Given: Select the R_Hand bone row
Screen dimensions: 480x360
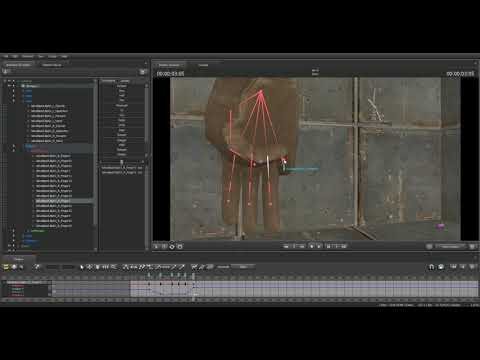Looking at the screenshot, I should pyautogui.click(x=47, y=141).
